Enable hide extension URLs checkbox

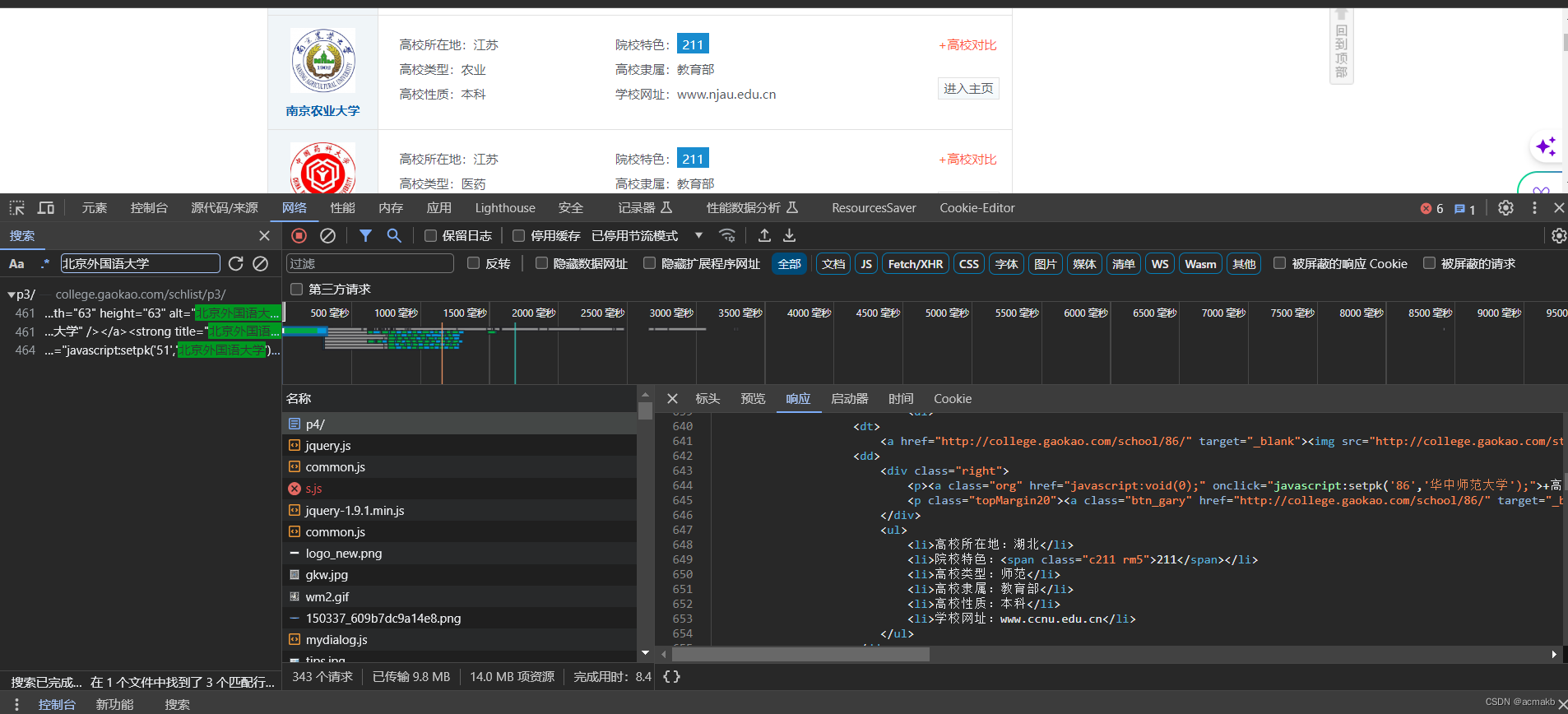649,263
